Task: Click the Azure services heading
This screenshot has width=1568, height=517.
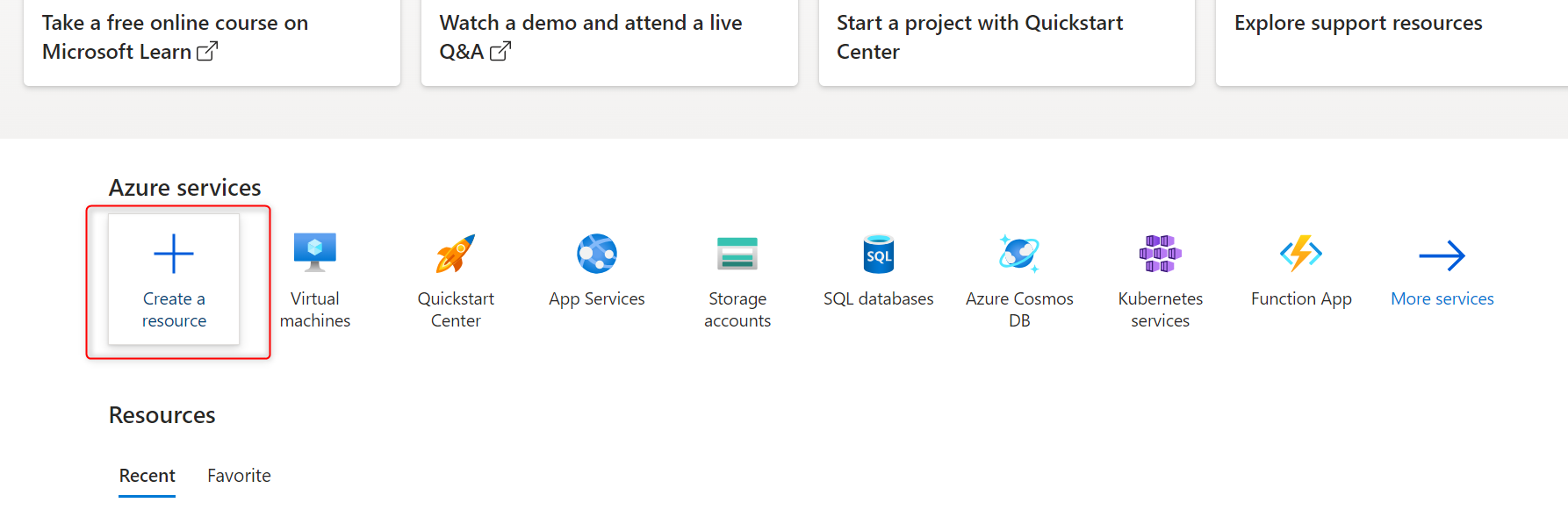Action: [x=185, y=188]
